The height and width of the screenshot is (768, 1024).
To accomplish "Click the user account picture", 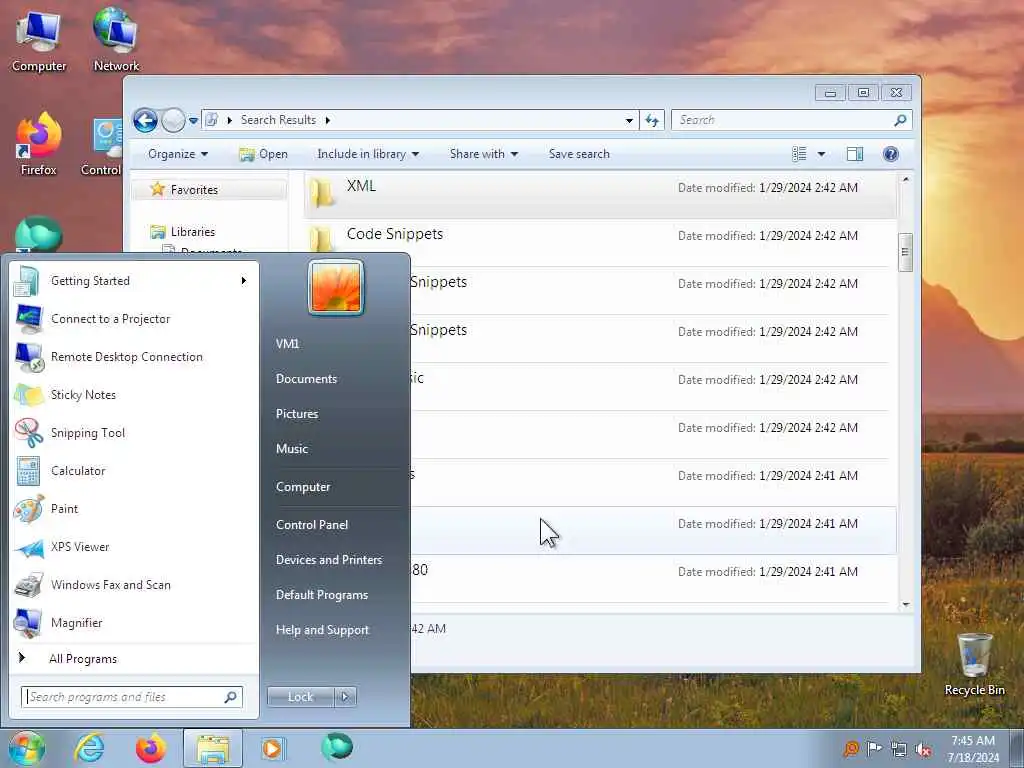I will coord(336,287).
